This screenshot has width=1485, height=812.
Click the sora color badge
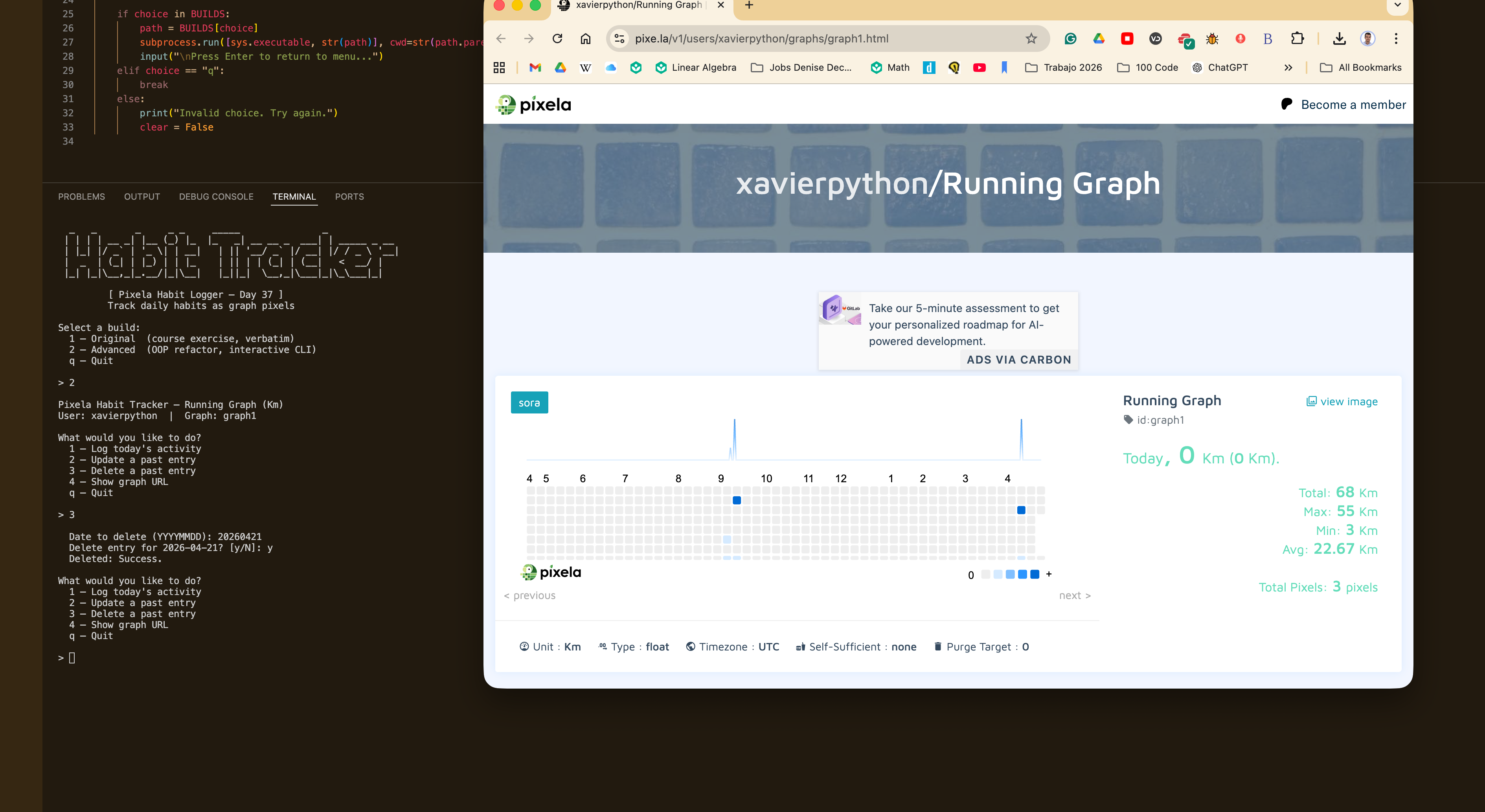tap(529, 402)
